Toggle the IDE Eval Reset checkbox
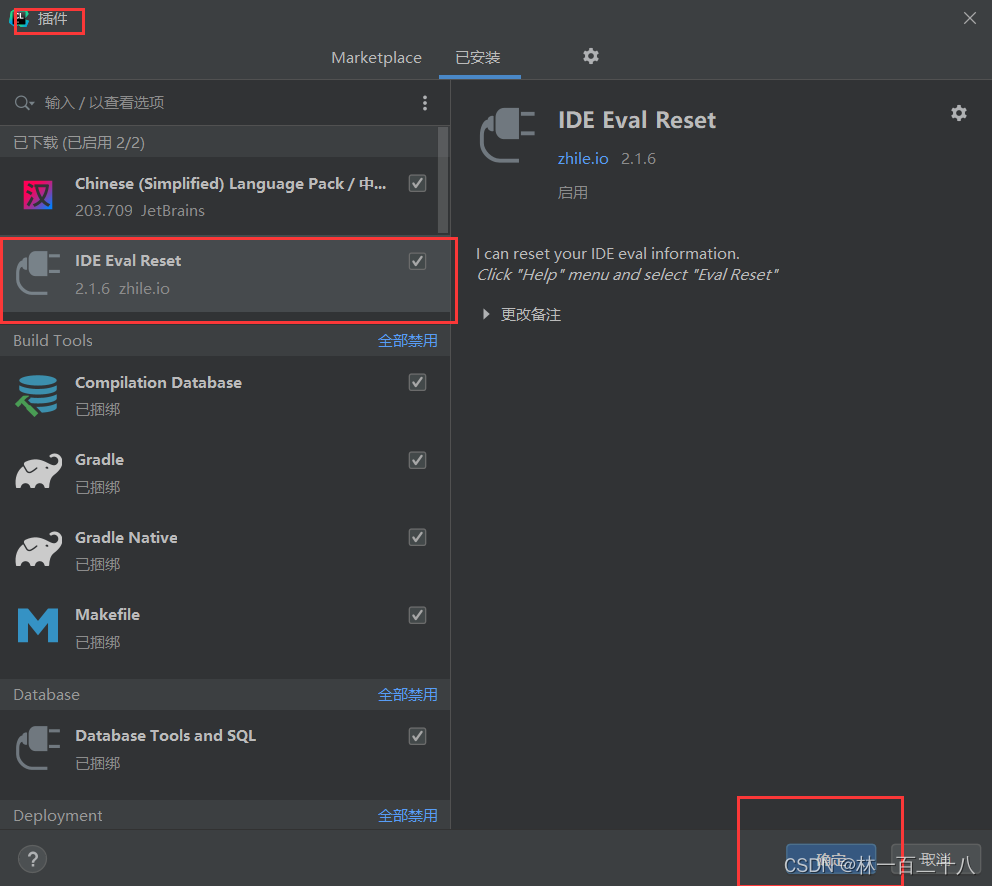The image size is (992, 886). coord(417,261)
